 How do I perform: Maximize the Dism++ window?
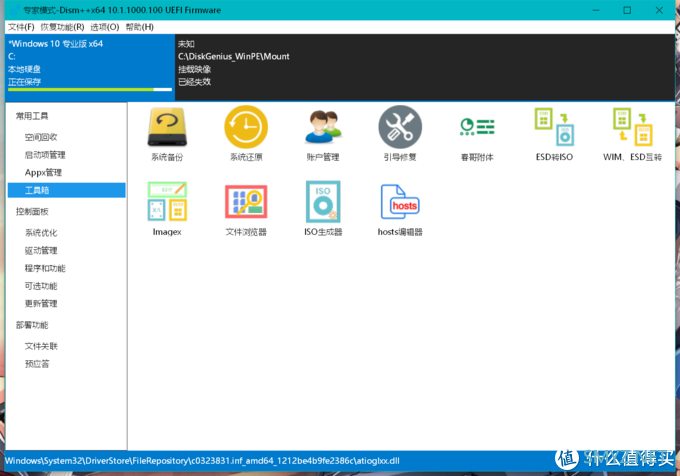point(627,10)
